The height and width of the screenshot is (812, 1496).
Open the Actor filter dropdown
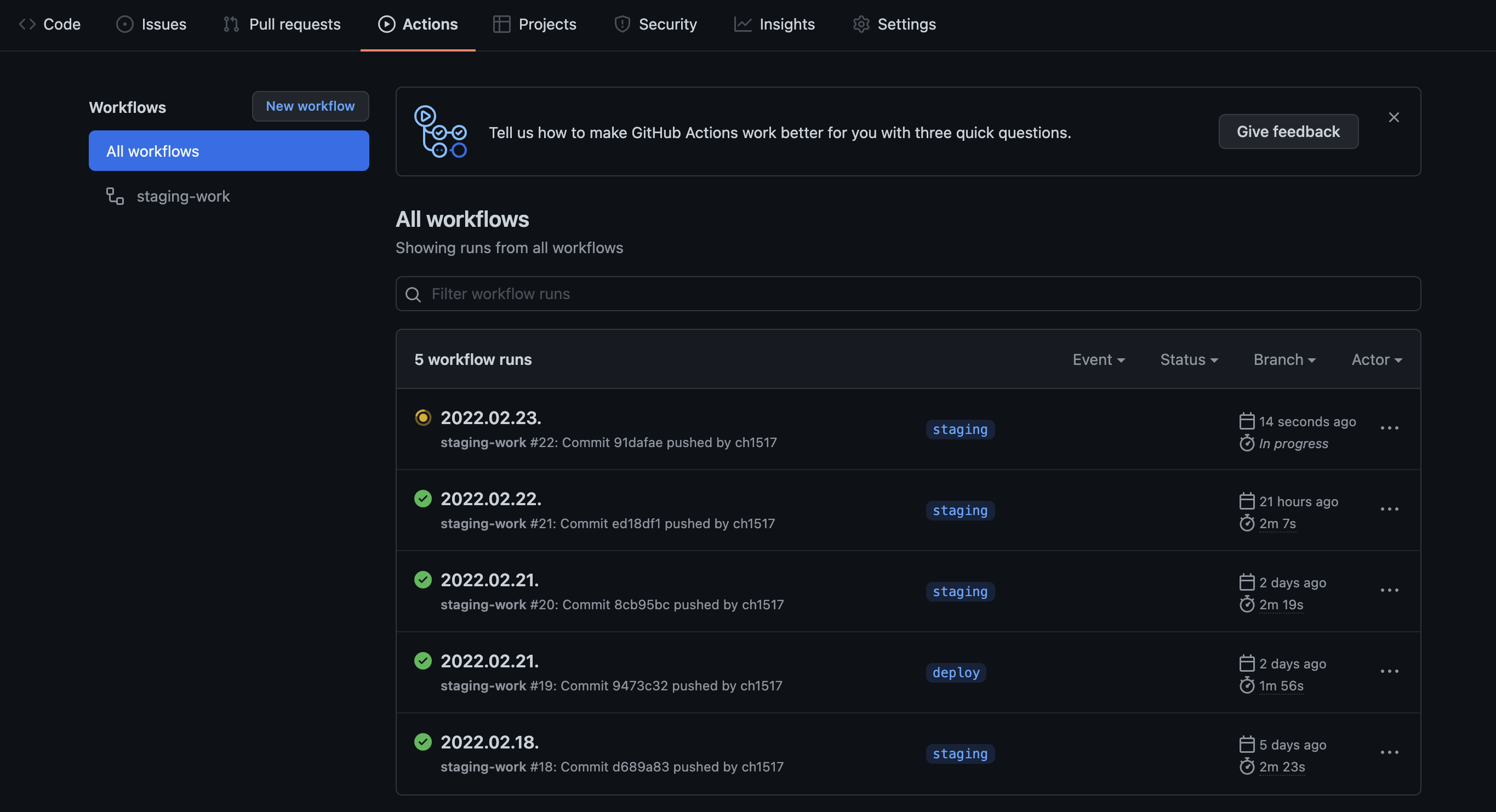coord(1377,359)
